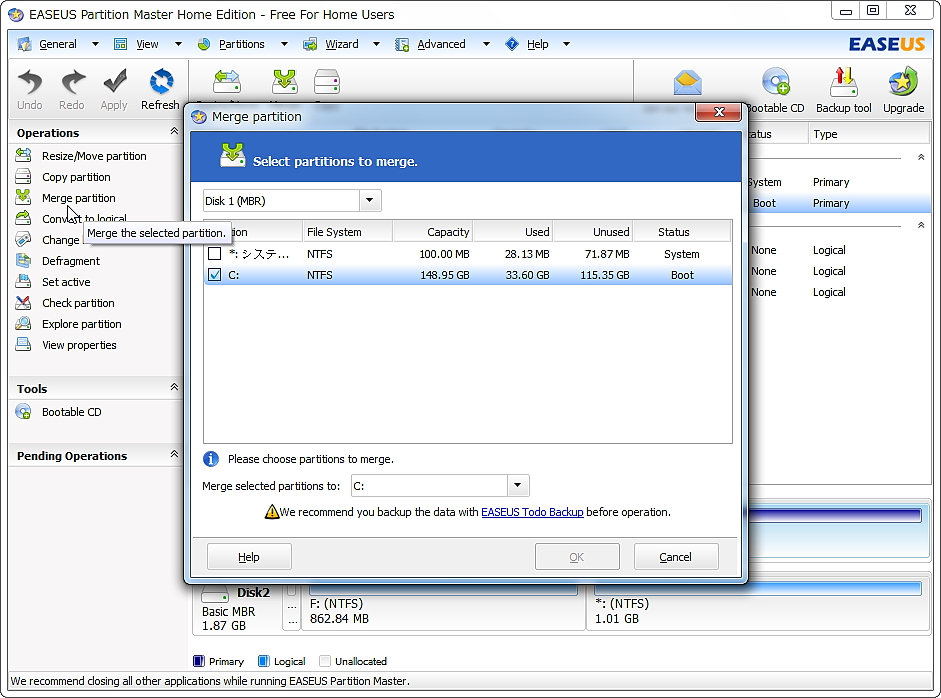Image resolution: width=941 pixels, height=698 pixels.
Task: Select Merge partition in the Operations panel
Action: click(79, 198)
